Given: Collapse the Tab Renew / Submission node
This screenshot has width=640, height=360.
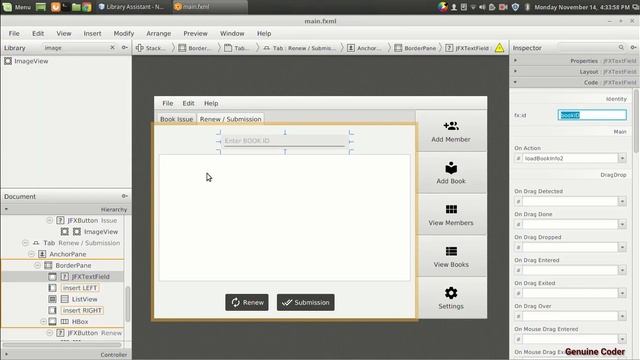Looking at the screenshot, I should coord(25,243).
